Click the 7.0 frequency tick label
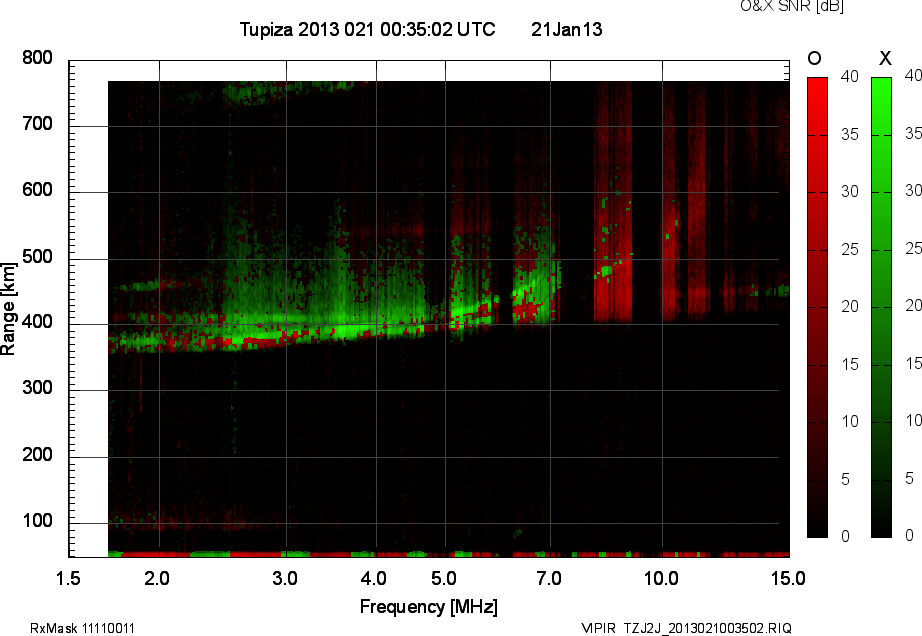 pos(549,578)
